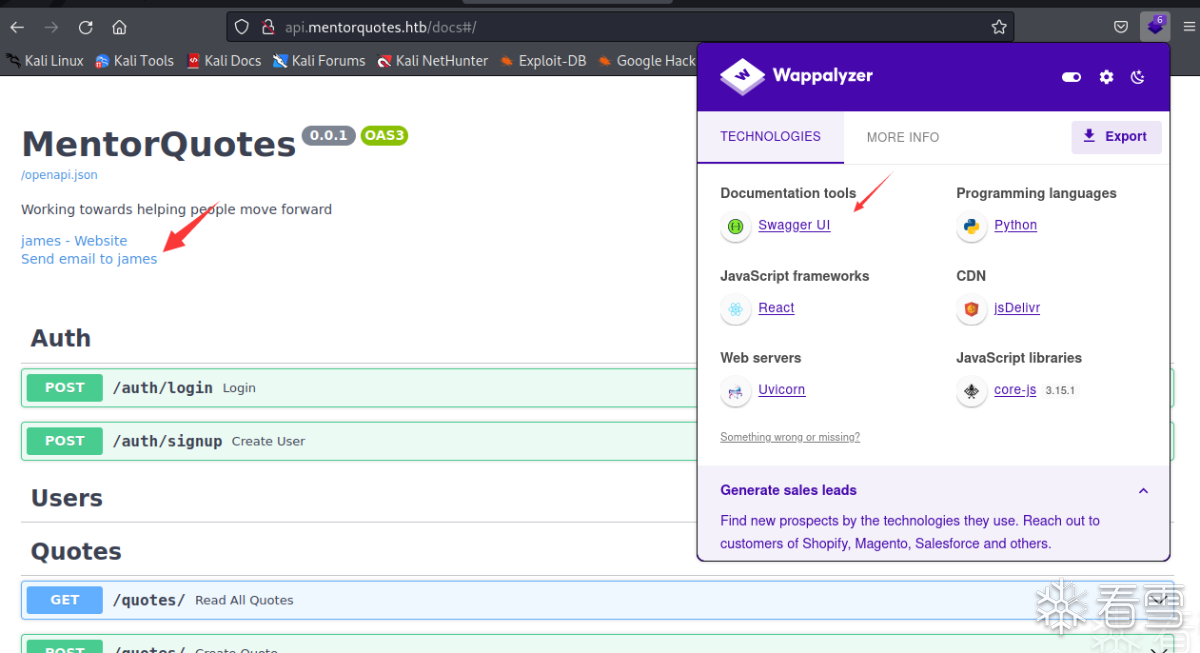Image resolution: width=1200 pixels, height=653 pixels.
Task: Open the core-js technology link
Action: tap(1015, 390)
